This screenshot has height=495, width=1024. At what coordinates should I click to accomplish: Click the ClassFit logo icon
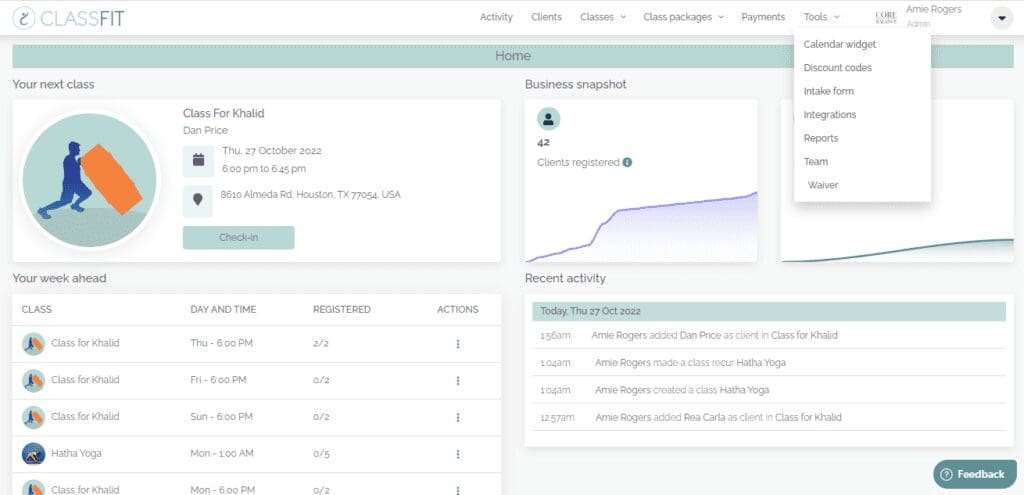[x=25, y=17]
